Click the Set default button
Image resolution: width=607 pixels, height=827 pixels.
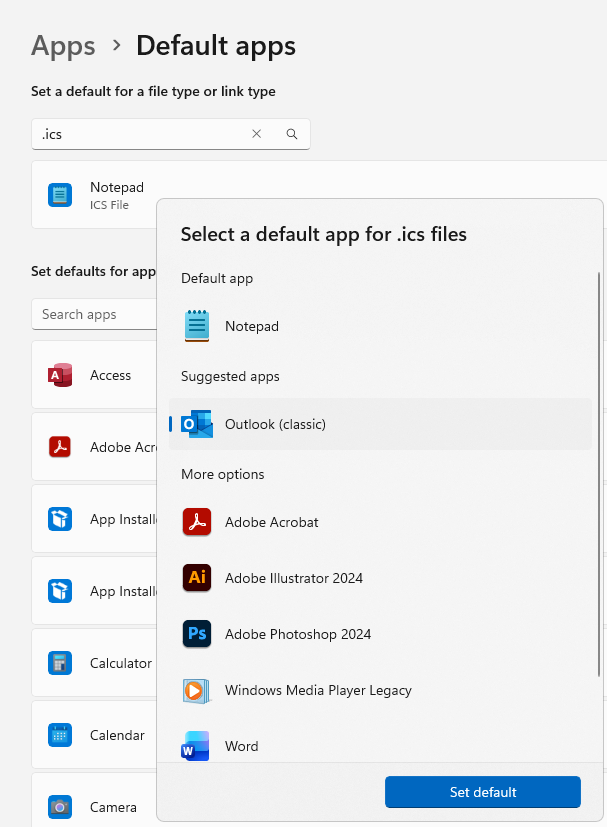click(483, 792)
